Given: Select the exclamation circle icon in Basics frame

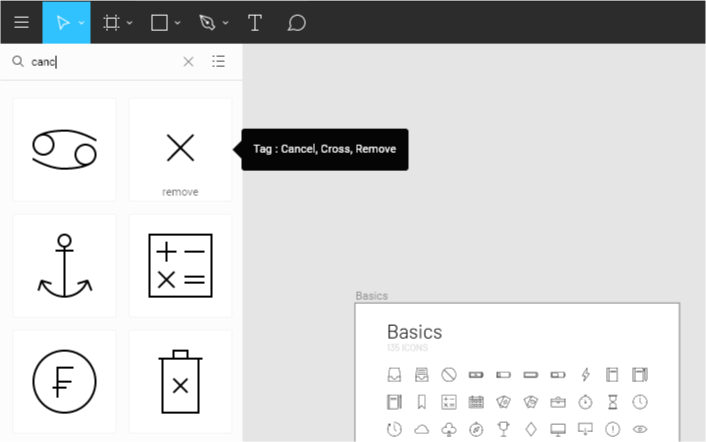Looking at the screenshot, I should coord(612,429).
